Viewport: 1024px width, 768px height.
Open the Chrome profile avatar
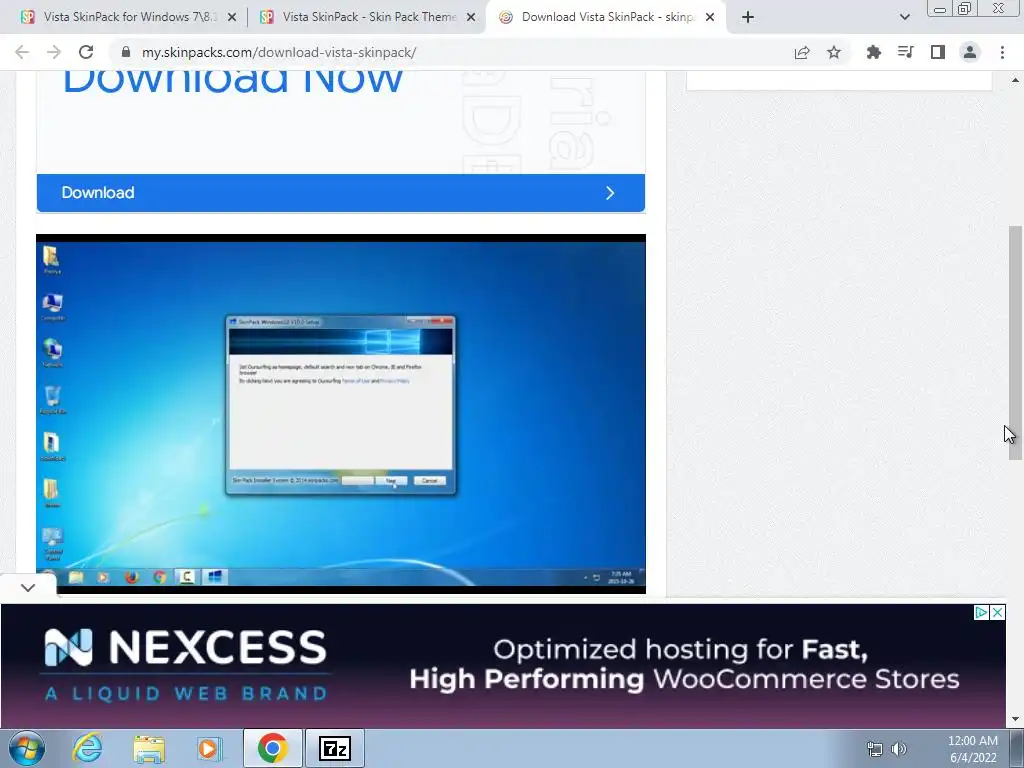(x=970, y=52)
